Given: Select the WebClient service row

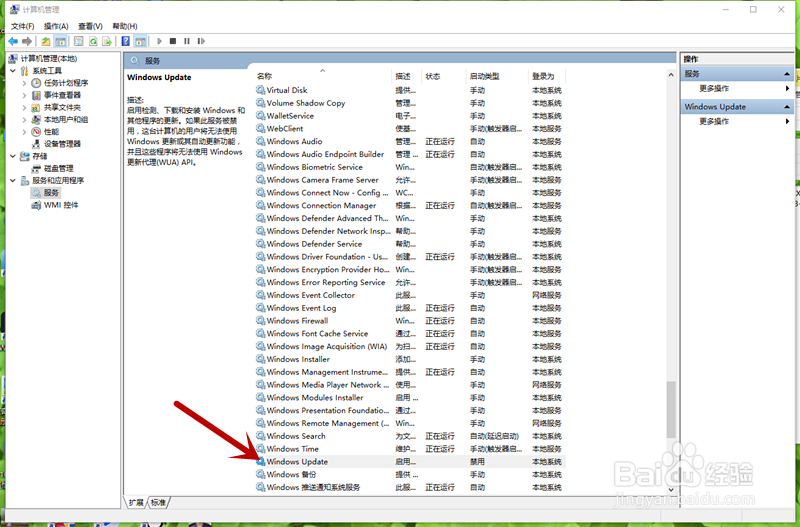Looking at the screenshot, I should pos(410,129).
